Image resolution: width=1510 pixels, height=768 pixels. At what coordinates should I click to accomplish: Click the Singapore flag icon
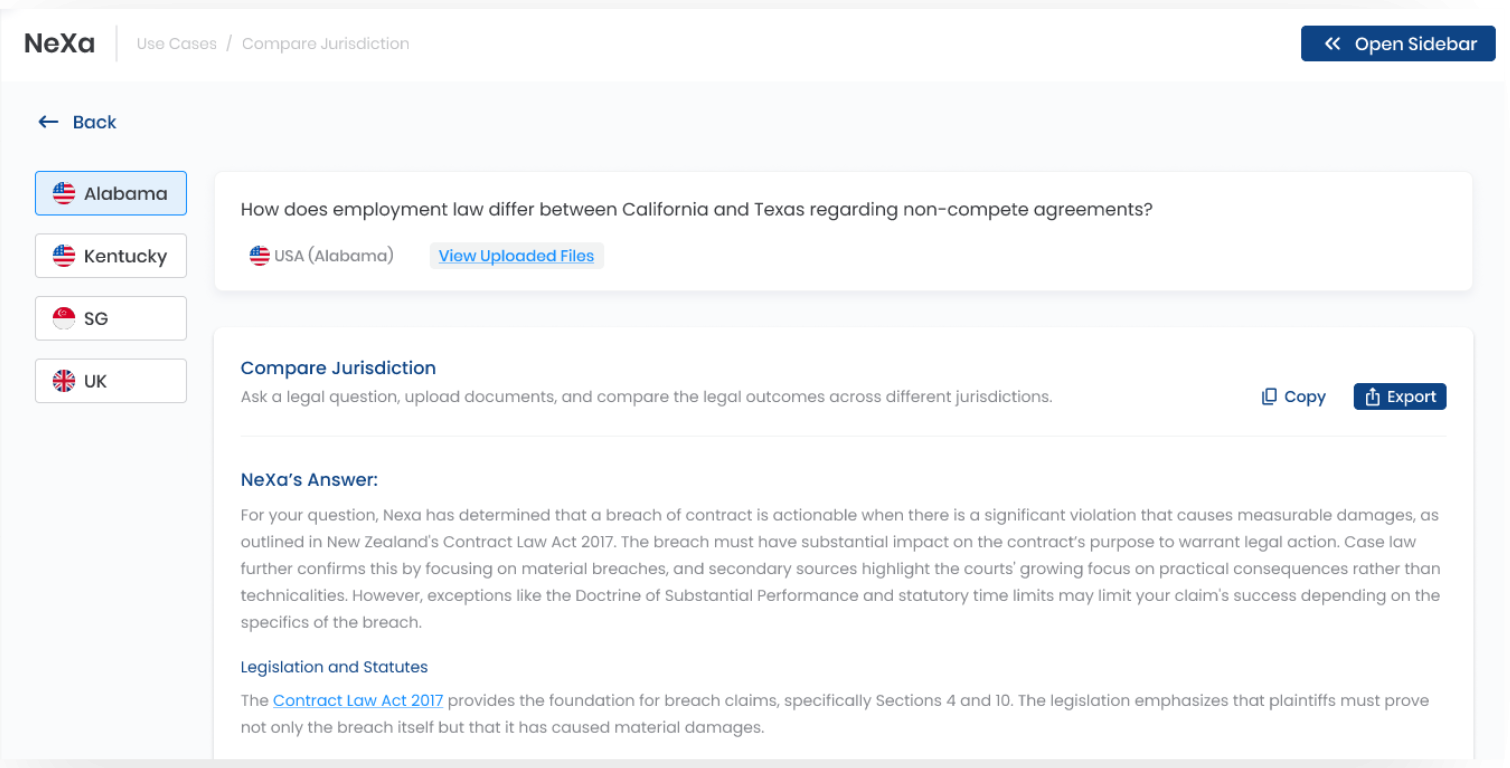[x=64, y=319]
